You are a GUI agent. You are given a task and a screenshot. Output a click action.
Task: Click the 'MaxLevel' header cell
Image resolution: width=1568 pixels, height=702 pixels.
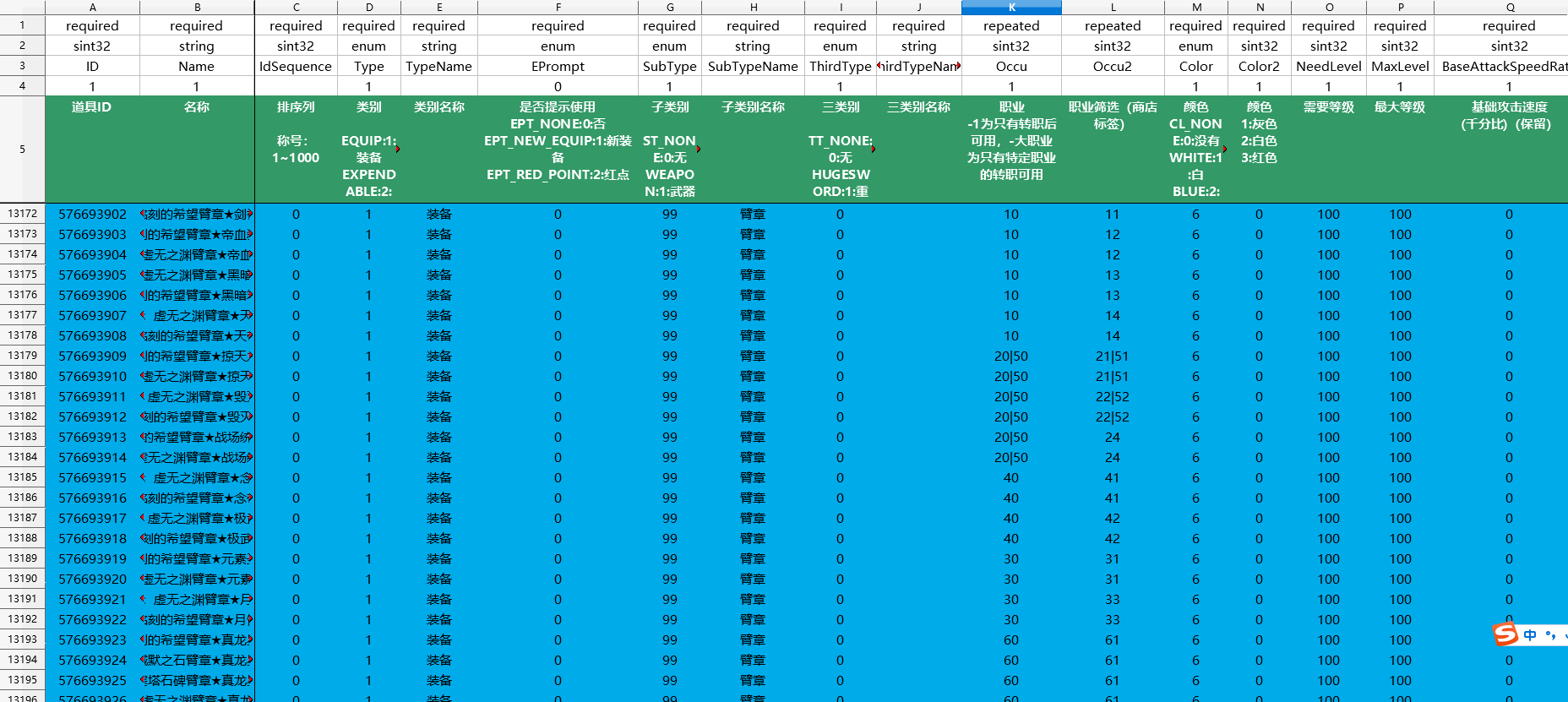tap(1400, 66)
